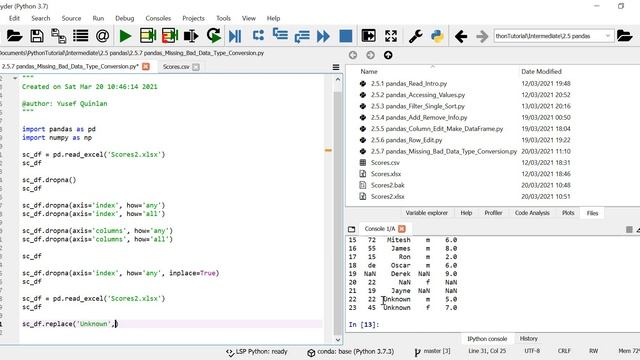The image size is (640, 360).
Task: Run current cell and advance to next
Action: pos(170,36)
